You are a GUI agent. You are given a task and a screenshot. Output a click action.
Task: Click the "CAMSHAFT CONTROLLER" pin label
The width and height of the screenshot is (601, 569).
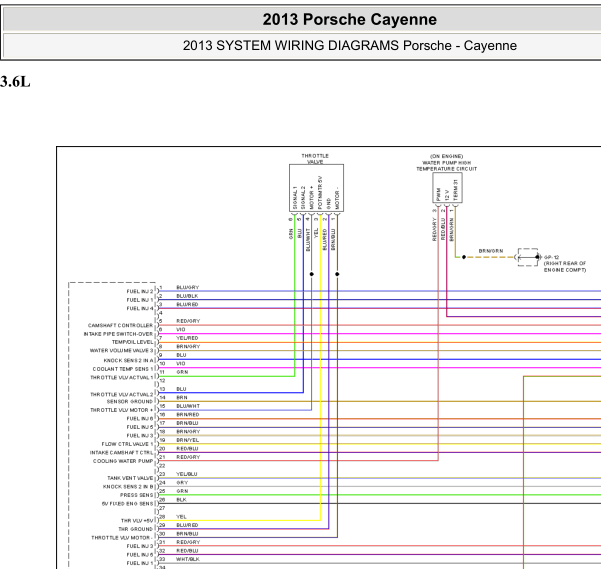point(120,325)
